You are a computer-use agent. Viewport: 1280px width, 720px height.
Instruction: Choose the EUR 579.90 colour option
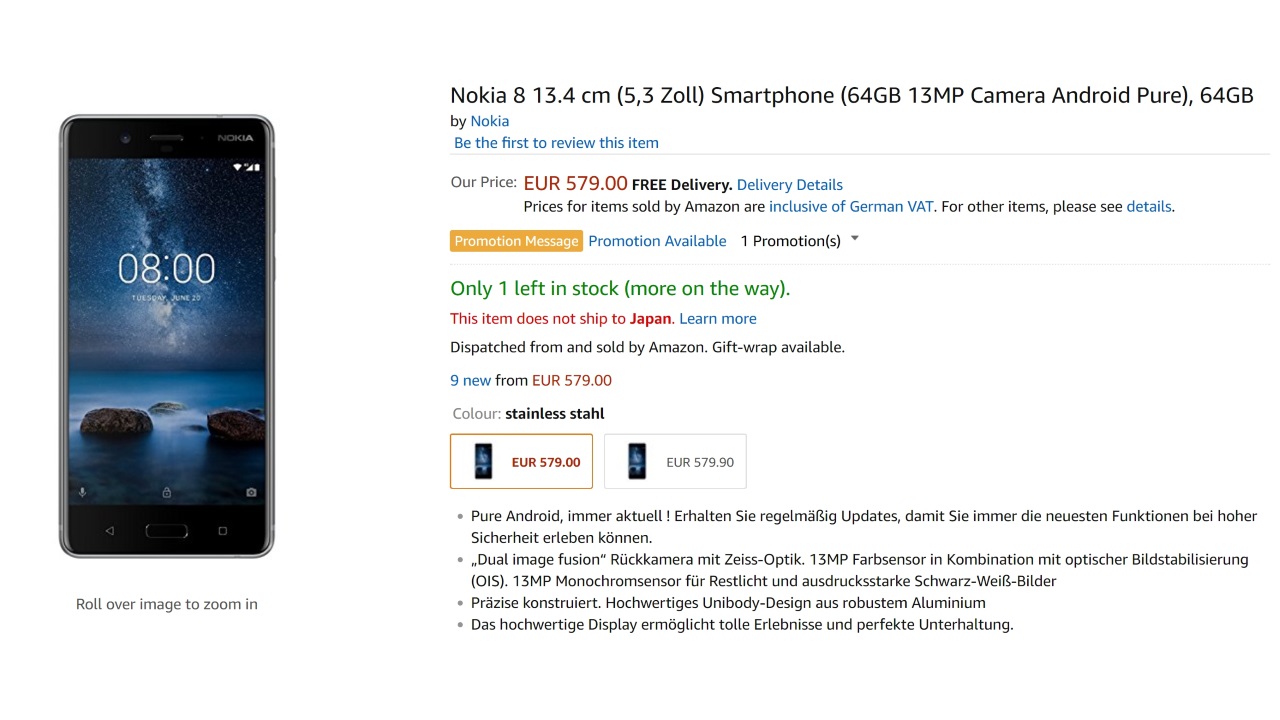pyautogui.click(x=675, y=461)
